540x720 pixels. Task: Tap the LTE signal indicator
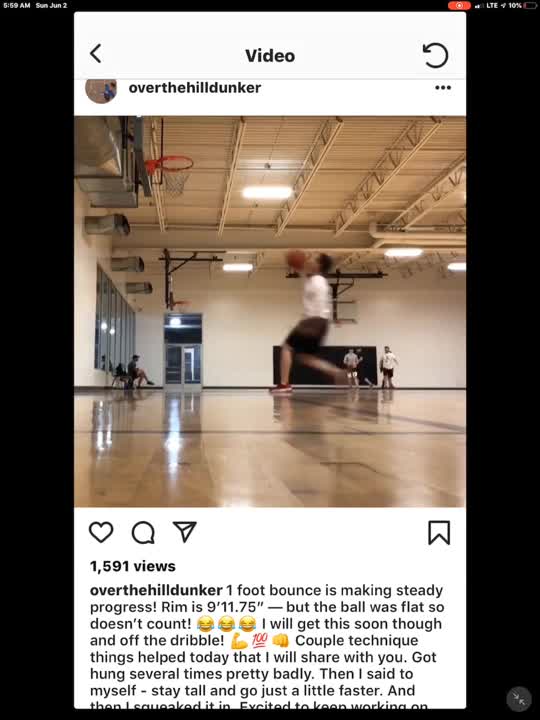click(492, 6)
